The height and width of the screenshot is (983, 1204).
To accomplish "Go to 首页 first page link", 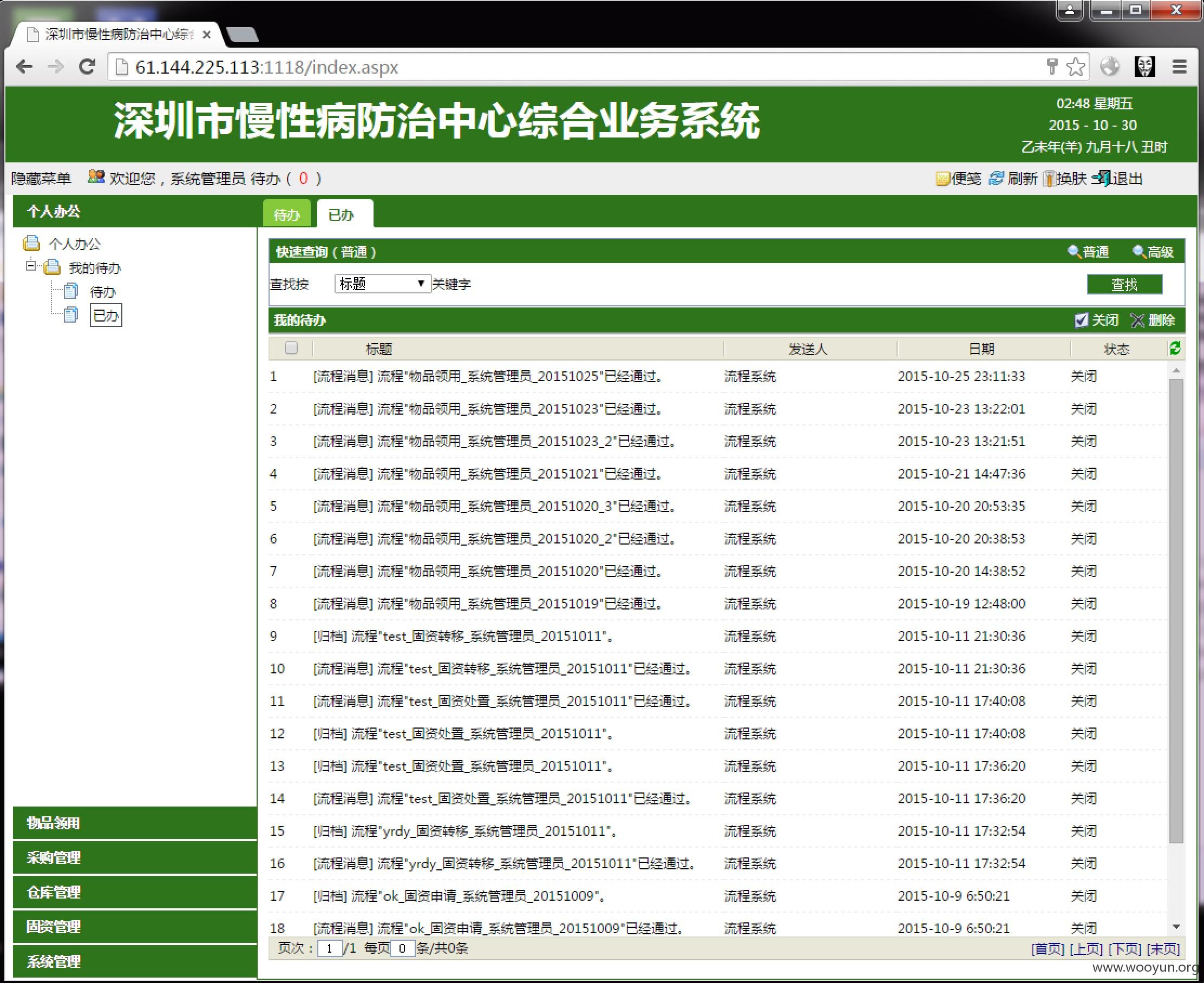I will pos(1048,949).
